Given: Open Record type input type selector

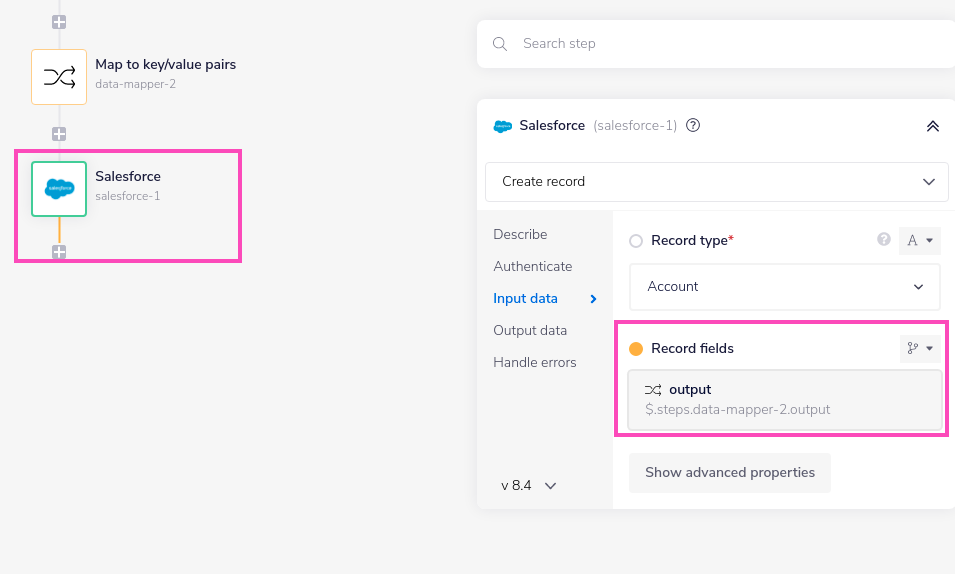Looking at the screenshot, I should tap(920, 241).
